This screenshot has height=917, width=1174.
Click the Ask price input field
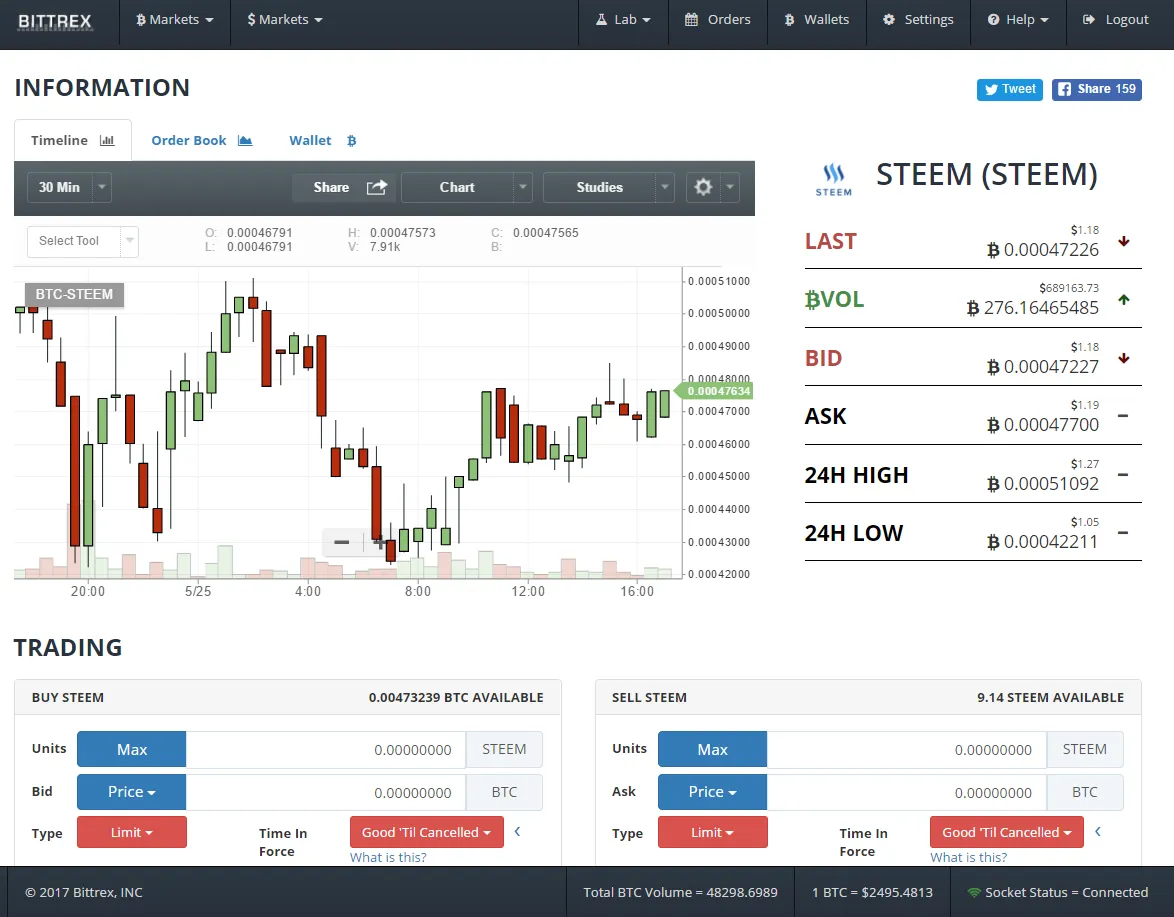(x=906, y=792)
